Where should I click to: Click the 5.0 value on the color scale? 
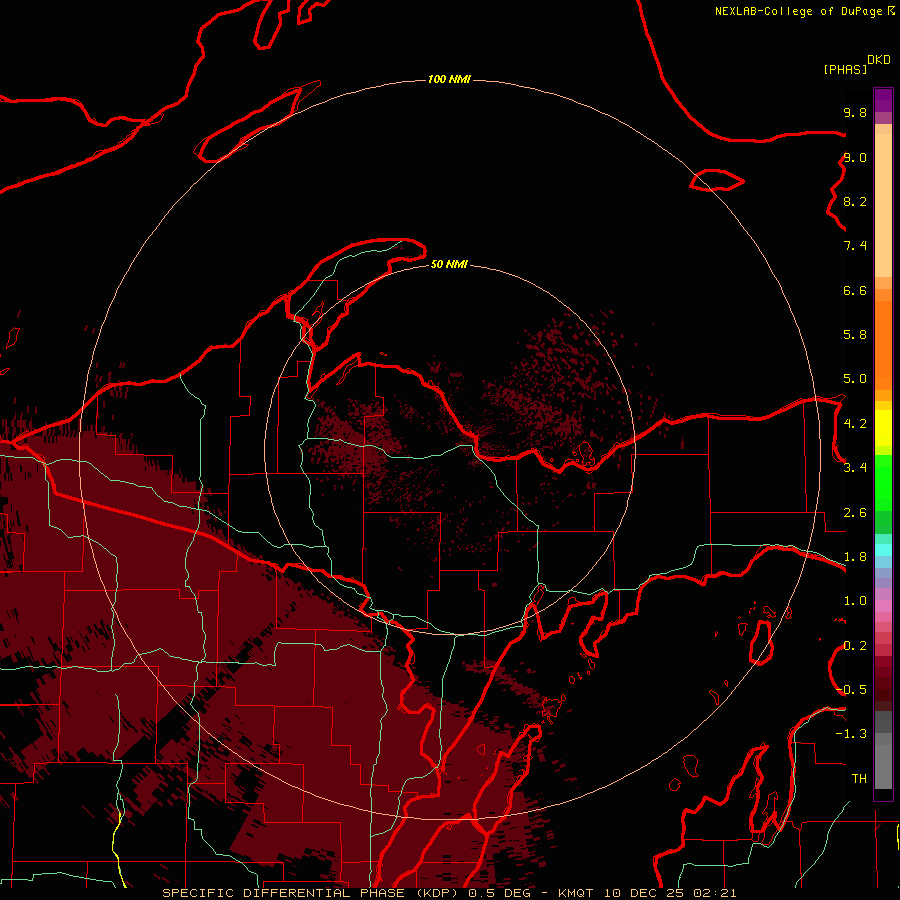(x=855, y=379)
